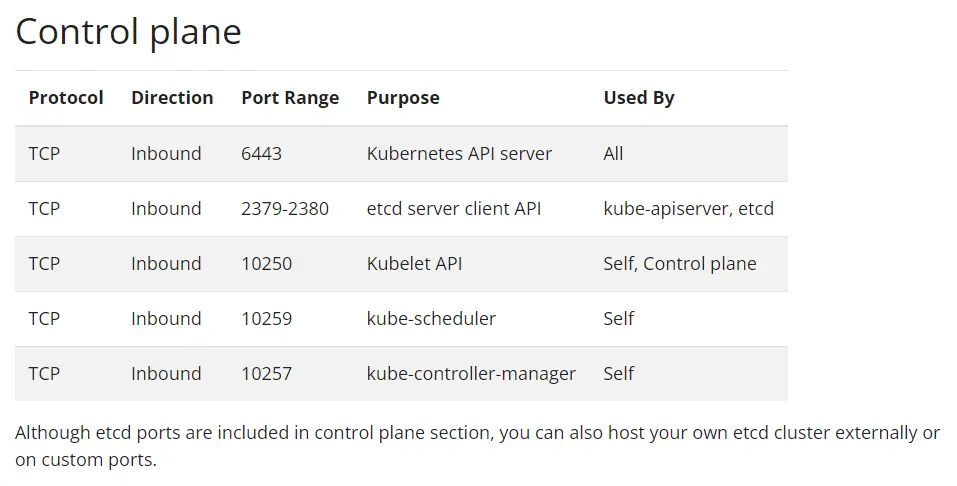Click the Kubelet API cell
Viewport: 957px width, 486px height.
(414, 264)
